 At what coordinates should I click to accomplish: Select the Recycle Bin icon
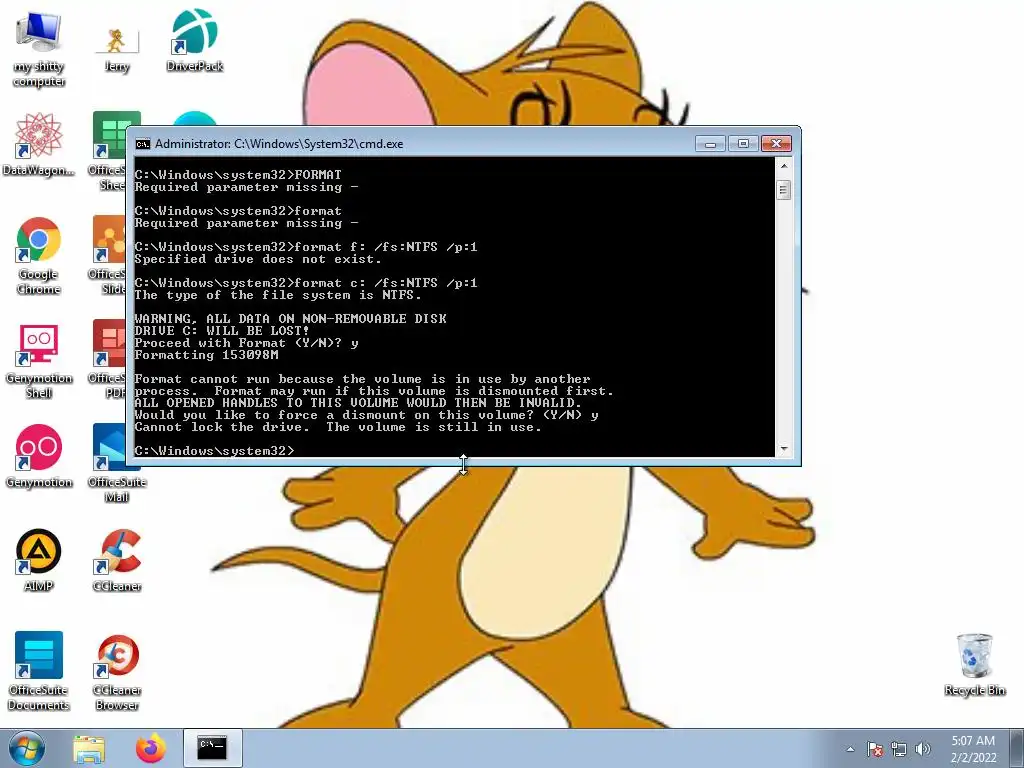(x=974, y=665)
